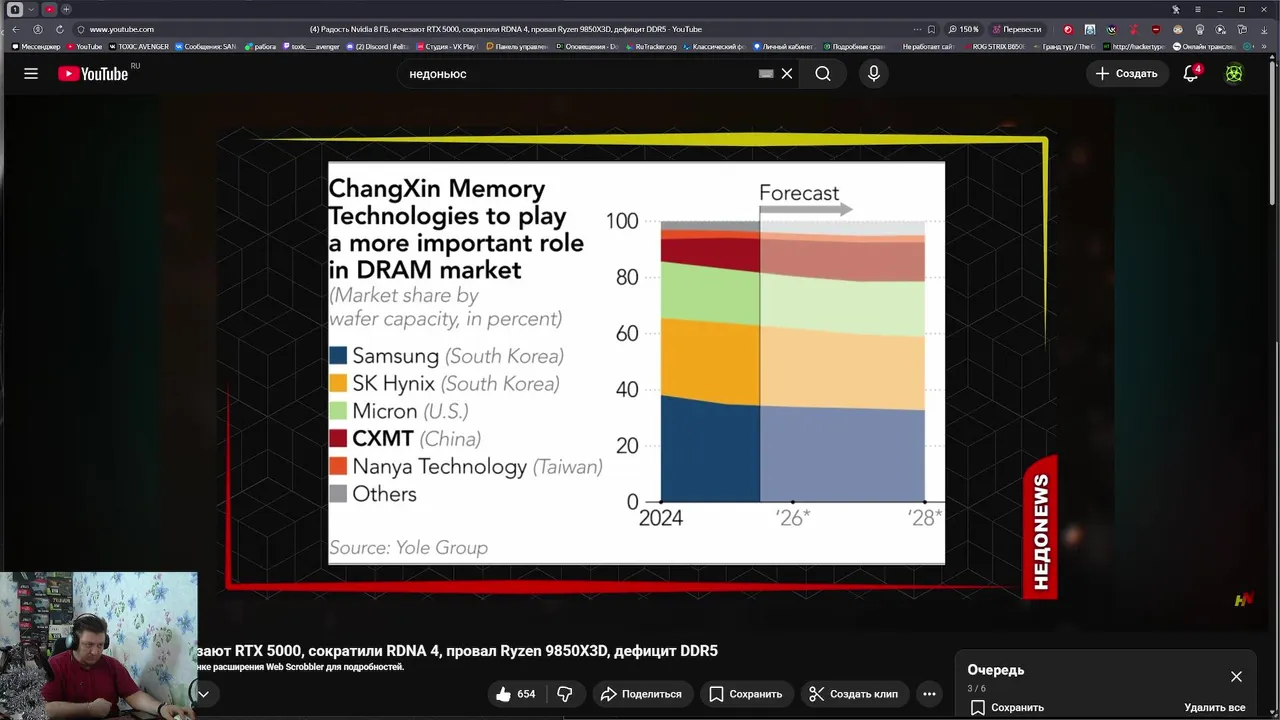Dislike the video with thumbs down
The height and width of the screenshot is (720, 1280).
(x=565, y=694)
